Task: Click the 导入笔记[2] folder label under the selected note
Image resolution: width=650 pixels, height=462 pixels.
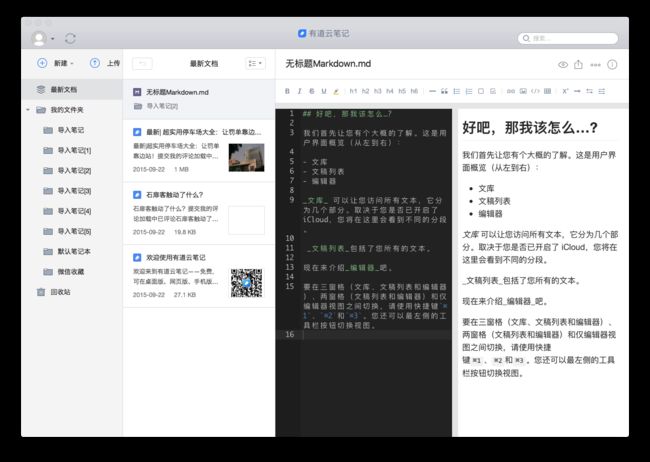Action: point(162,107)
